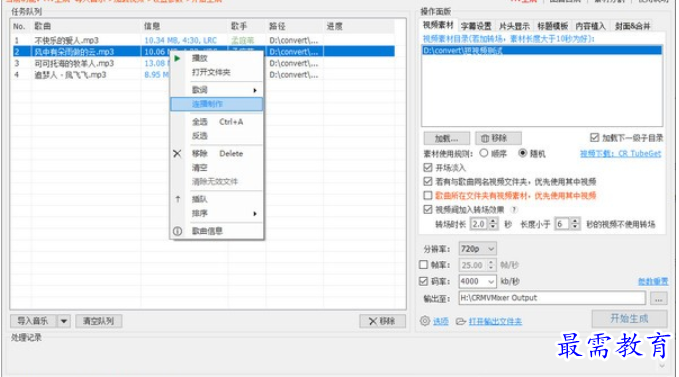Click the 清空队列 button
679x377 pixels.
[99, 321]
